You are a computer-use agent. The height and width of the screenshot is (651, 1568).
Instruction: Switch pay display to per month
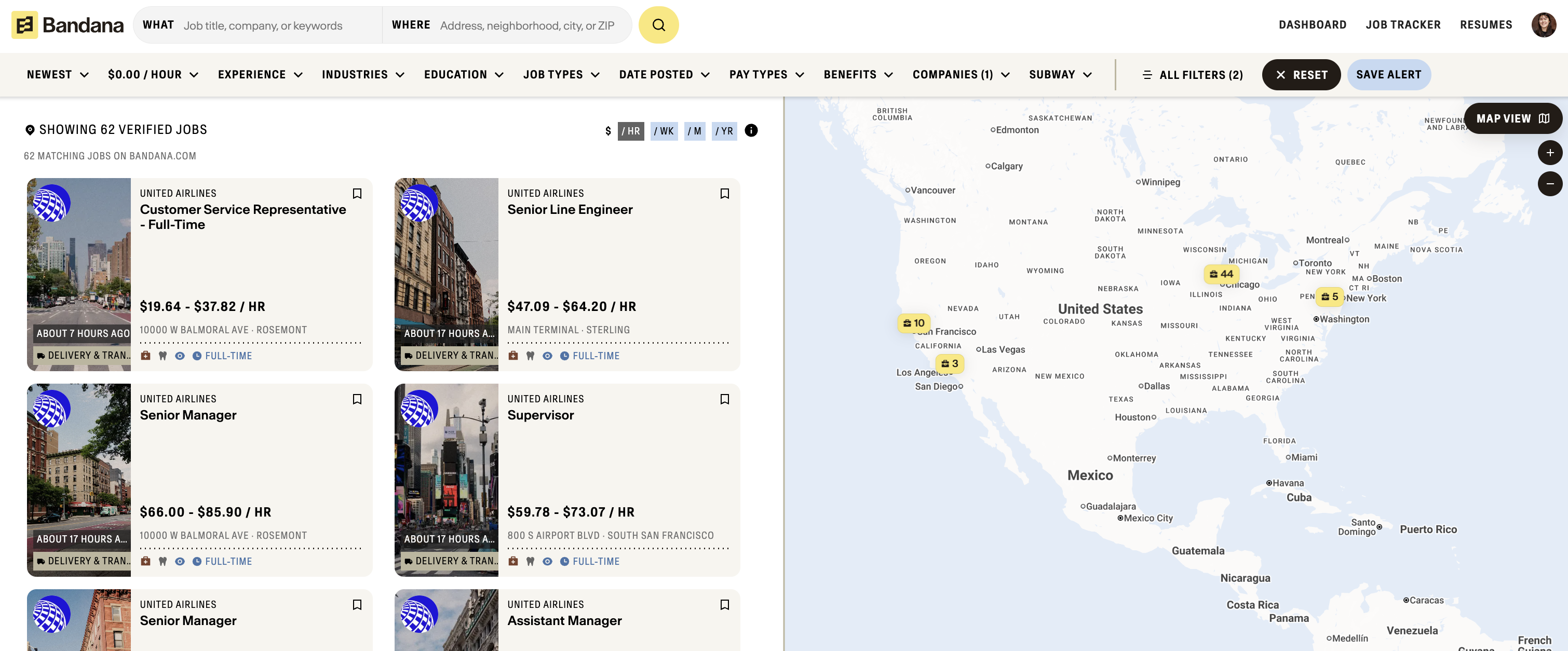695,131
